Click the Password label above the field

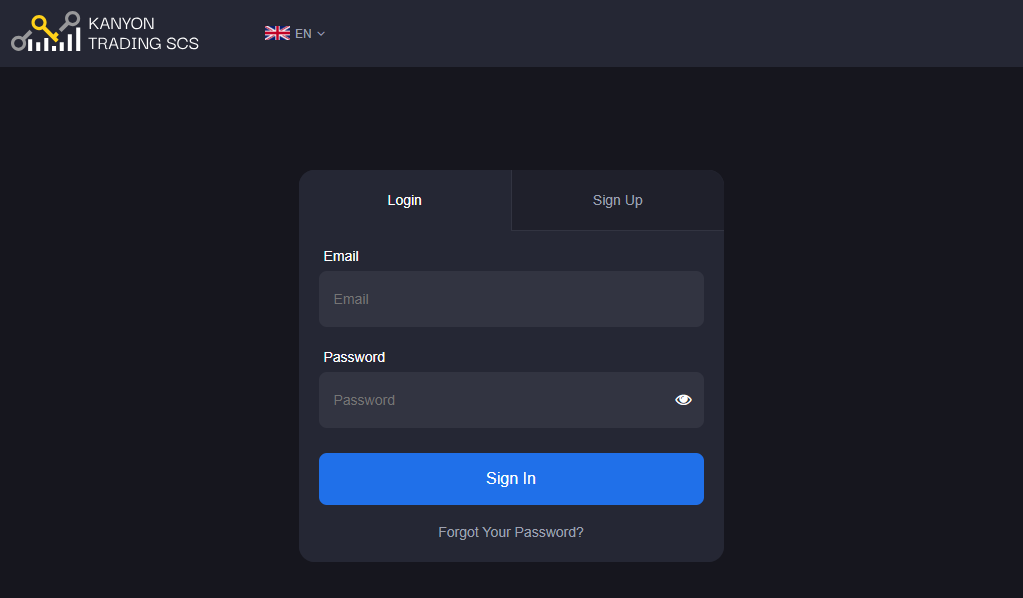[354, 357]
